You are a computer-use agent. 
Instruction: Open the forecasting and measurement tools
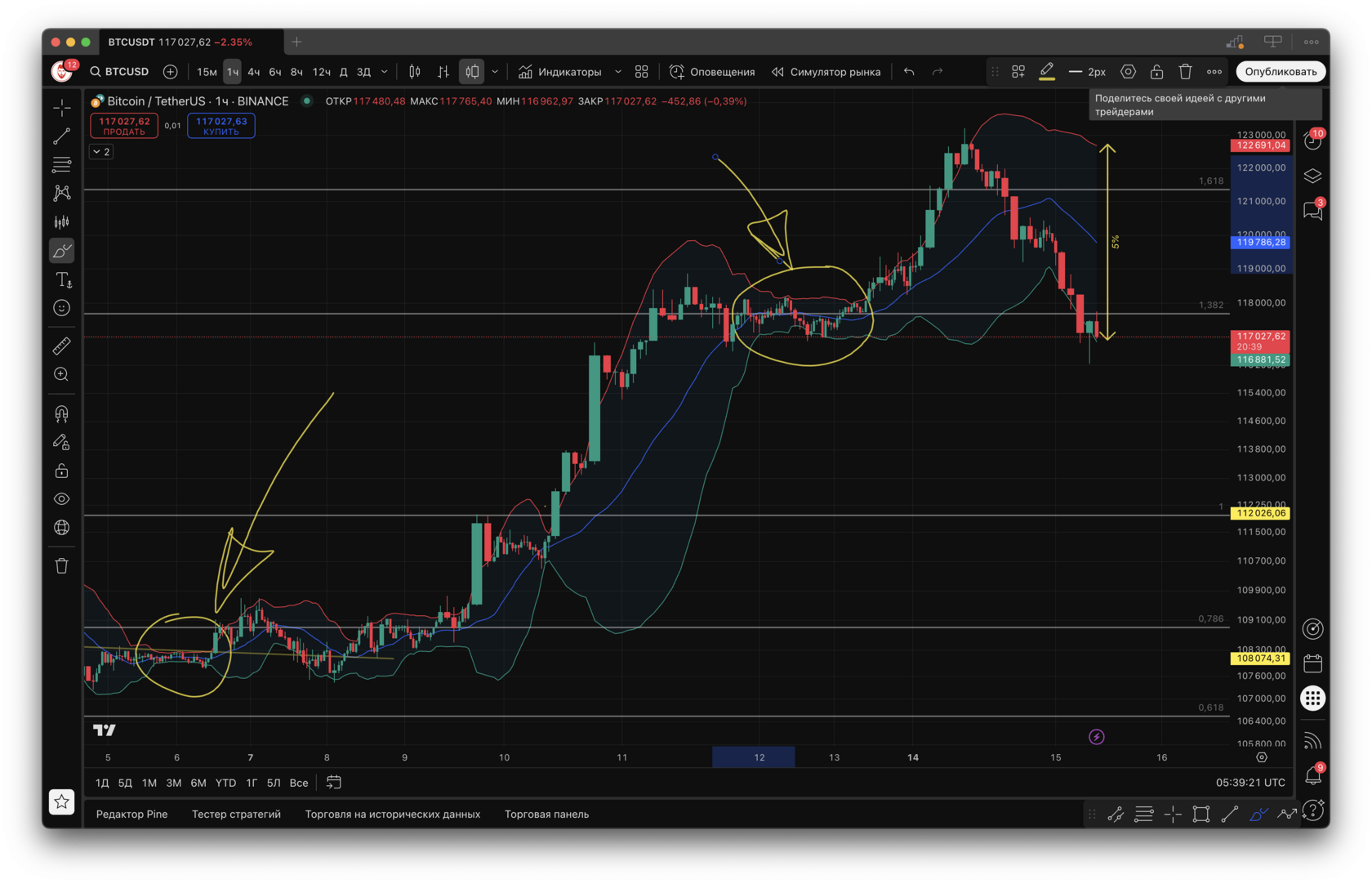[x=62, y=222]
